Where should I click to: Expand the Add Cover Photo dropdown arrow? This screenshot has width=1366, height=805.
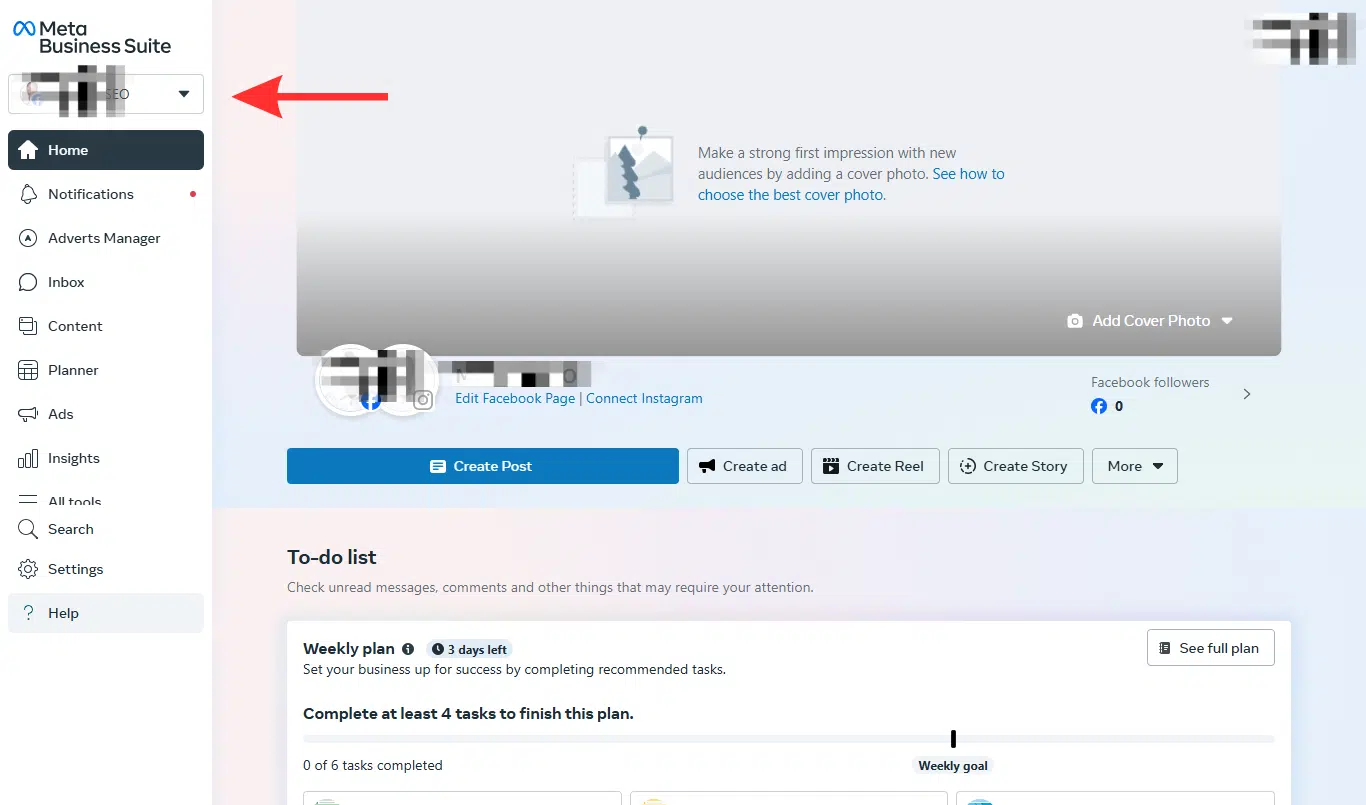pyautogui.click(x=1227, y=321)
